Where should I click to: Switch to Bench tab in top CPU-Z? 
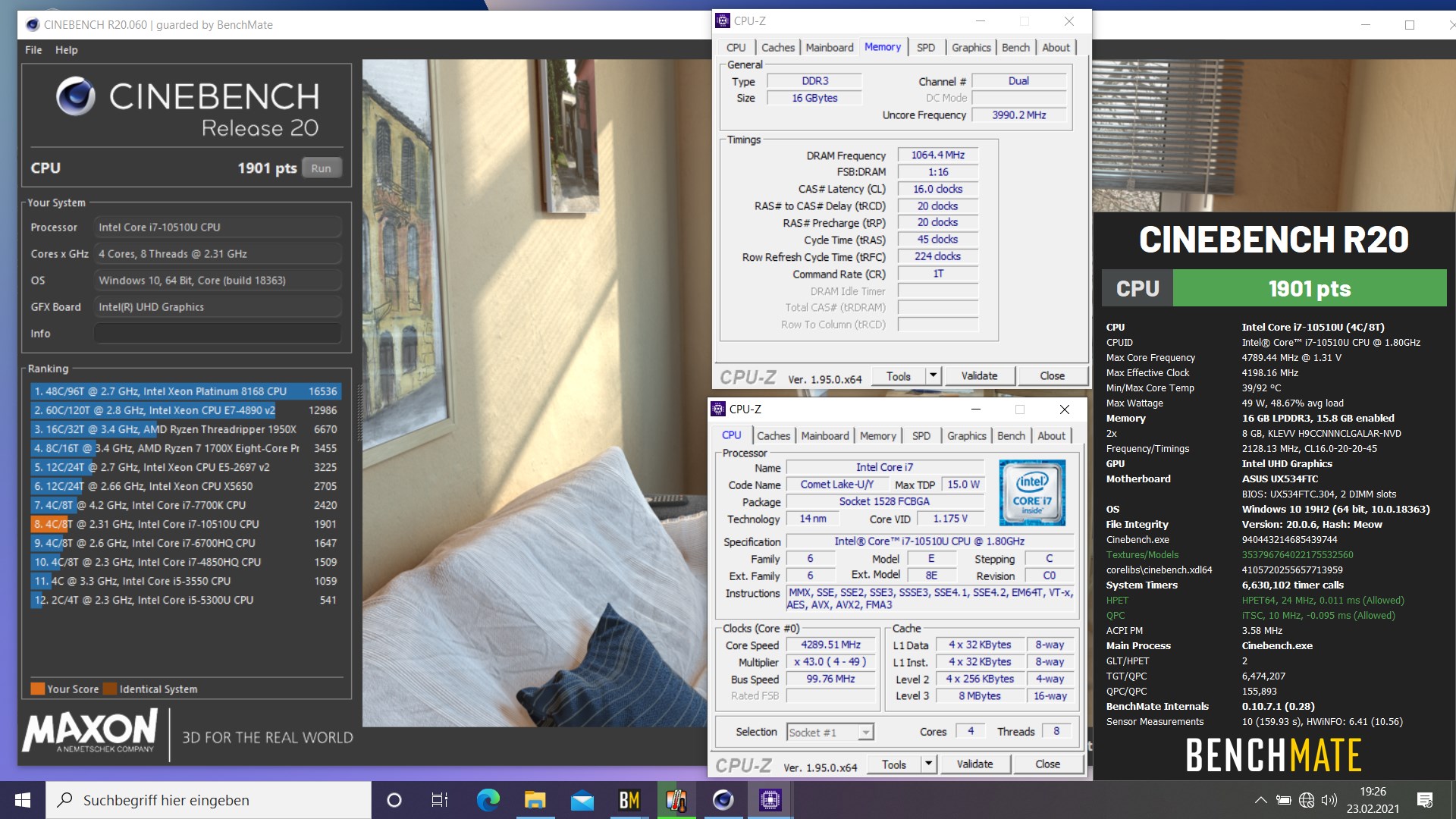[x=1015, y=47]
